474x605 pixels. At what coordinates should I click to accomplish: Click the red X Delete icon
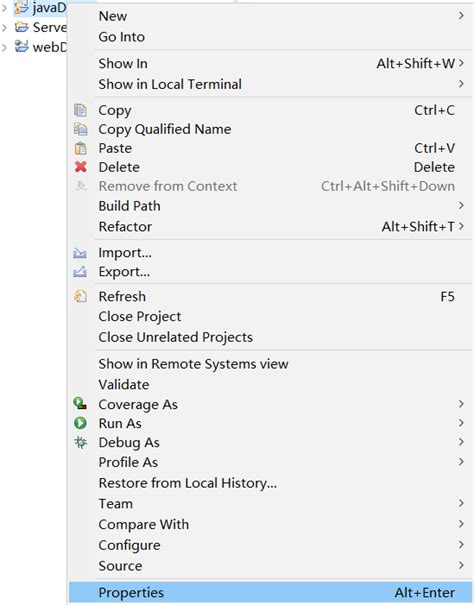click(x=80, y=167)
